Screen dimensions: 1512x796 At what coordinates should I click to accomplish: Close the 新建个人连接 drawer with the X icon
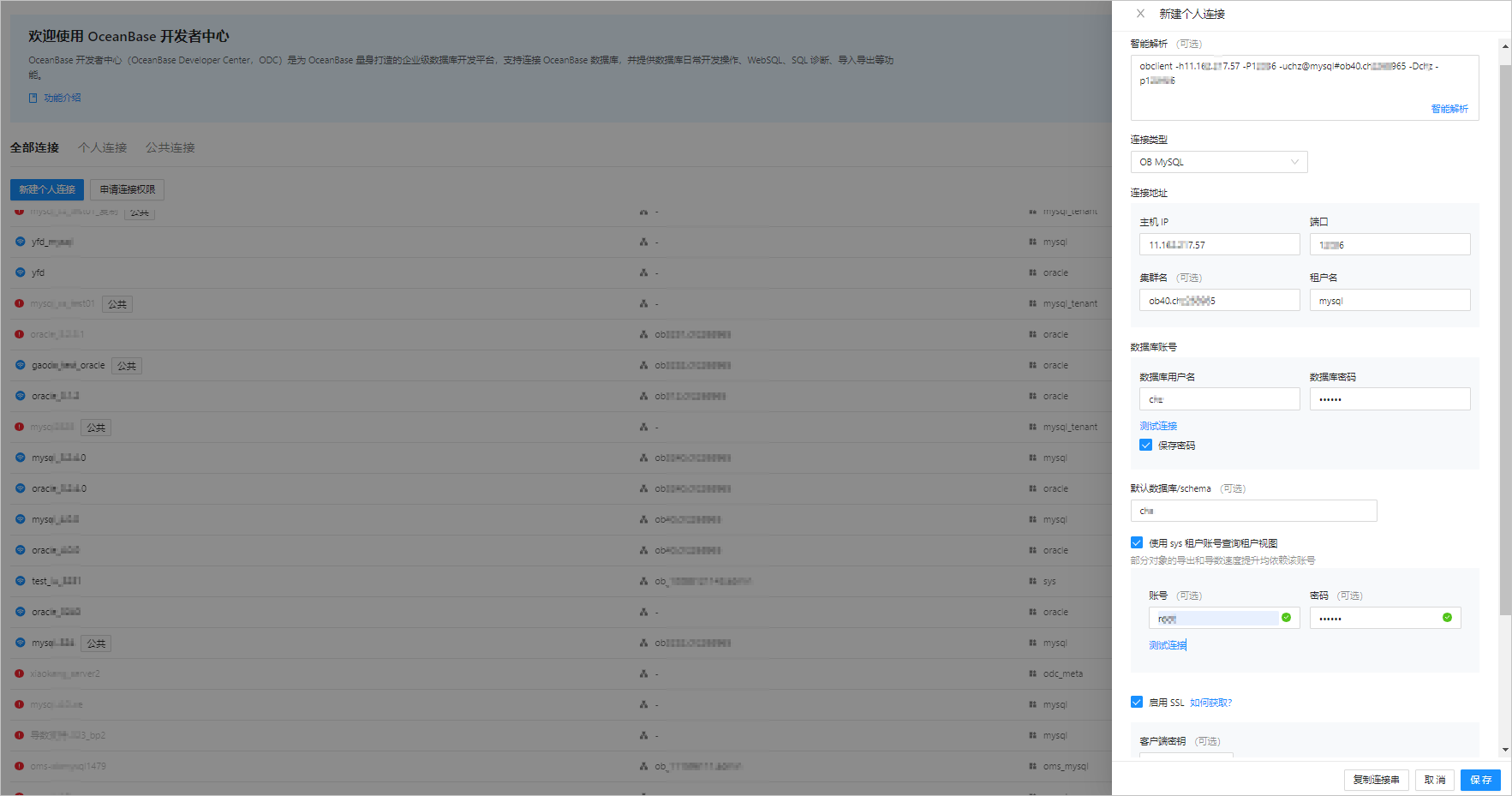pyautogui.click(x=1140, y=14)
